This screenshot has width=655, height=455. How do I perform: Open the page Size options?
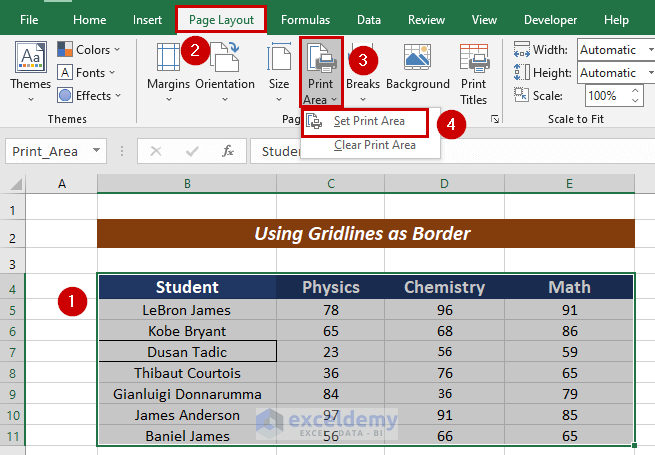click(279, 72)
